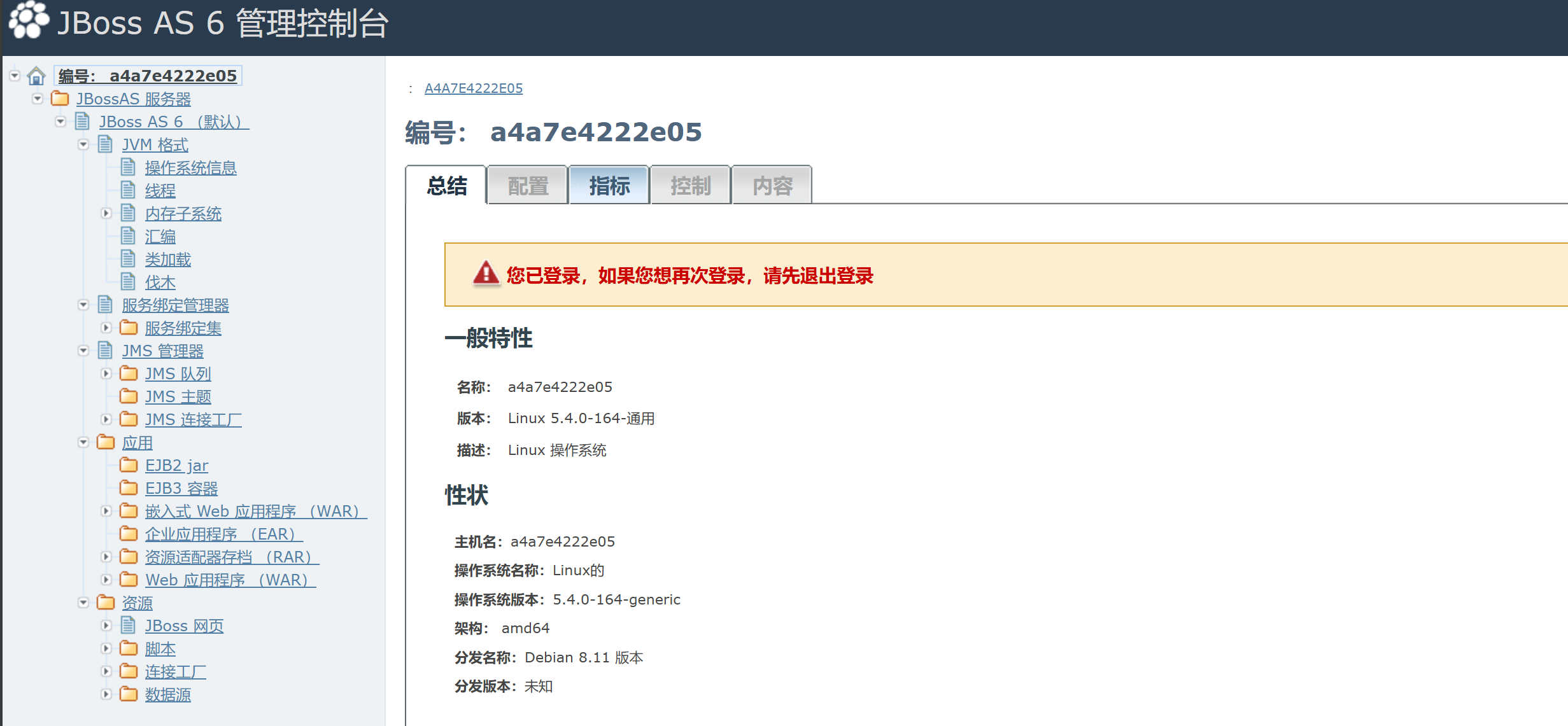Open the 操作系统信息 link
The height and width of the screenshot is (726, 1568).
coord(191,168)
